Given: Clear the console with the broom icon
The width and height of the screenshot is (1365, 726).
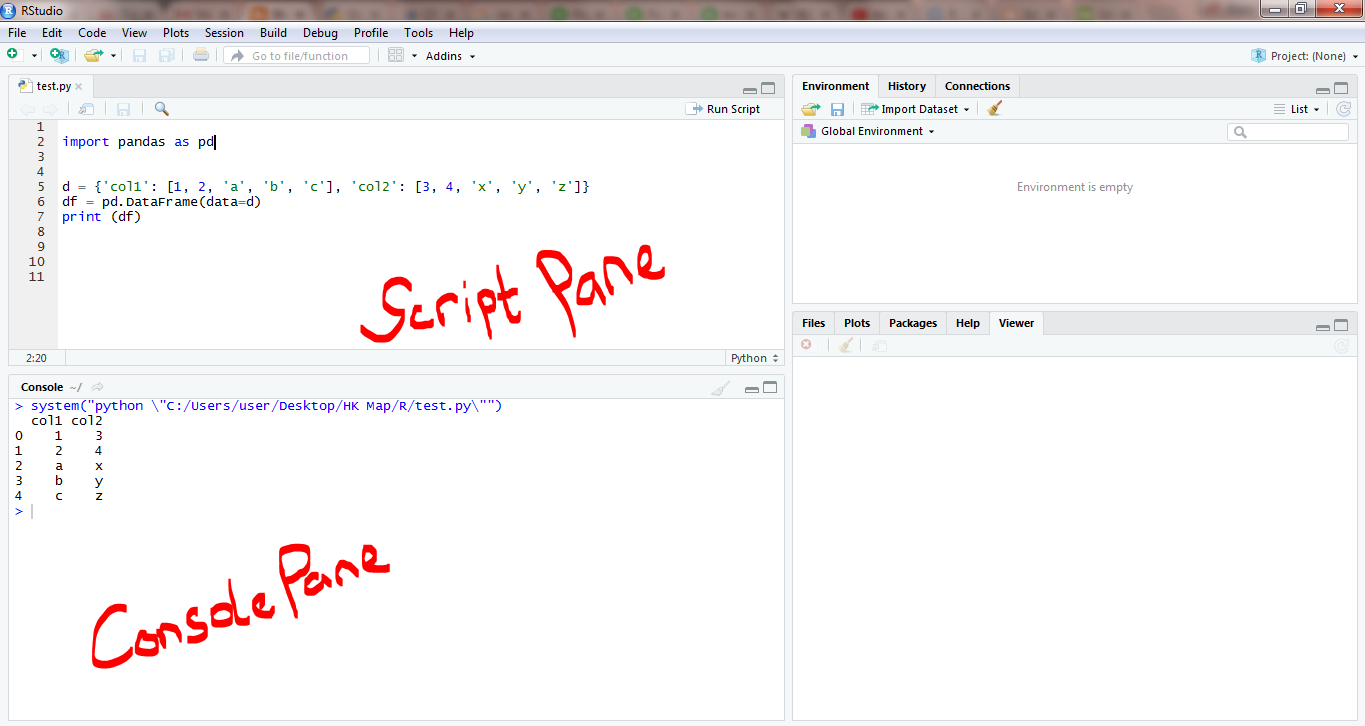Looking at the screenshot, I should tap(721, 388).
